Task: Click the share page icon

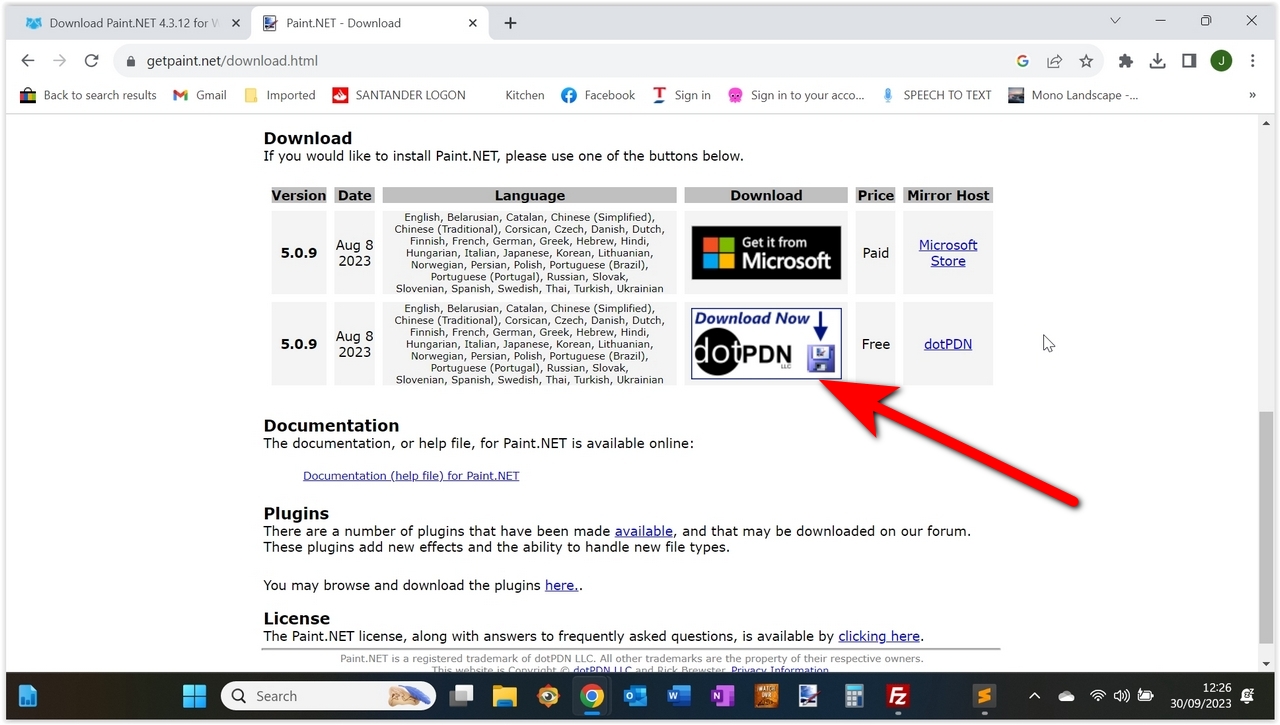Action: pyautogui.click(x=1054, y=61)
